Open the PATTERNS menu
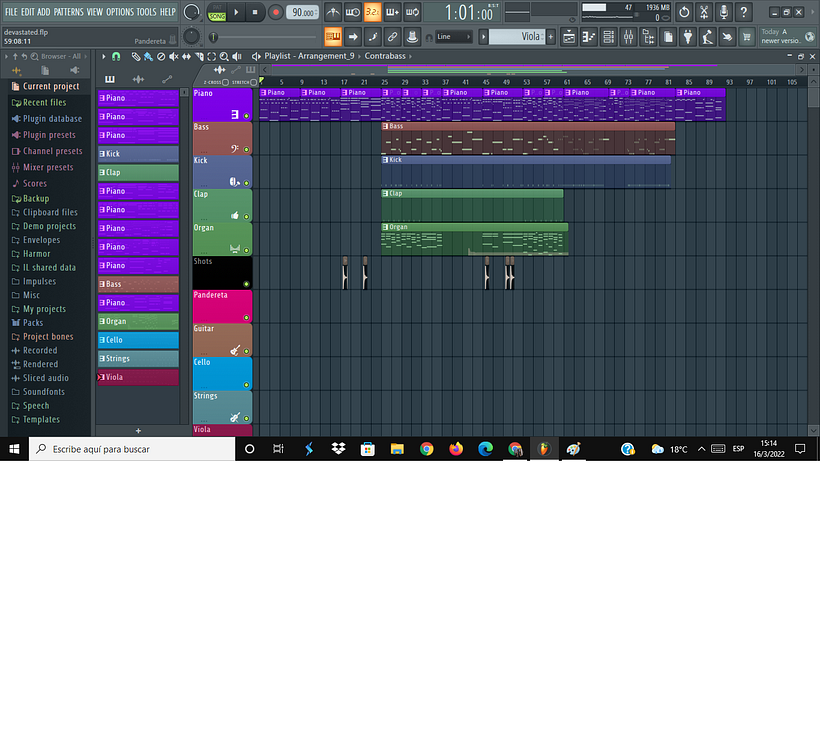Screen dimensions: 820x744 (x=69, y=12)
